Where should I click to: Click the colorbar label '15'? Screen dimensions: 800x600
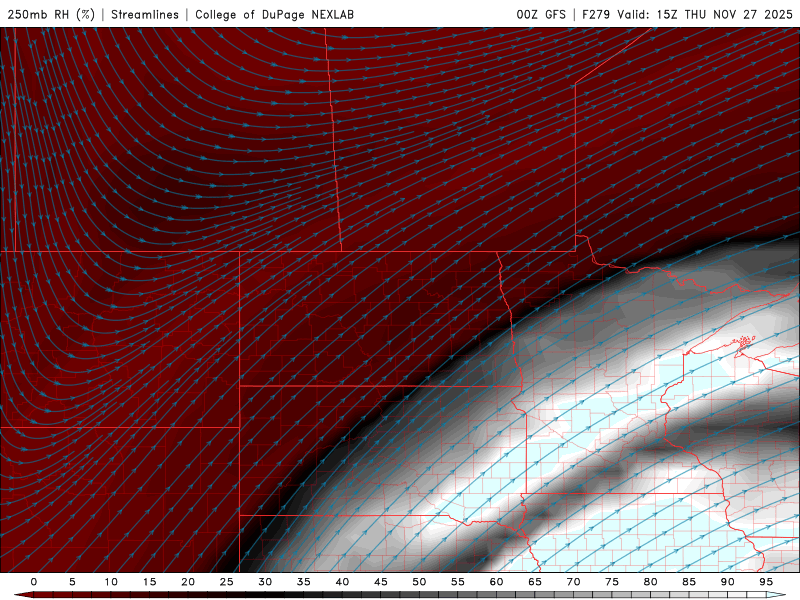coord(149,582)
